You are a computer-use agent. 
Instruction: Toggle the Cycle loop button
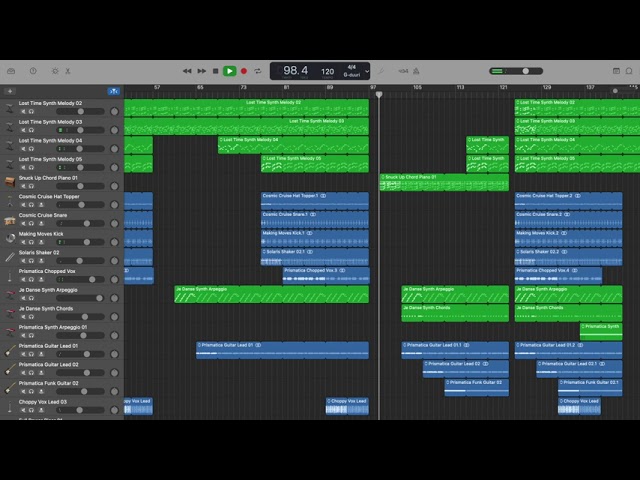(x=258, y=71)
